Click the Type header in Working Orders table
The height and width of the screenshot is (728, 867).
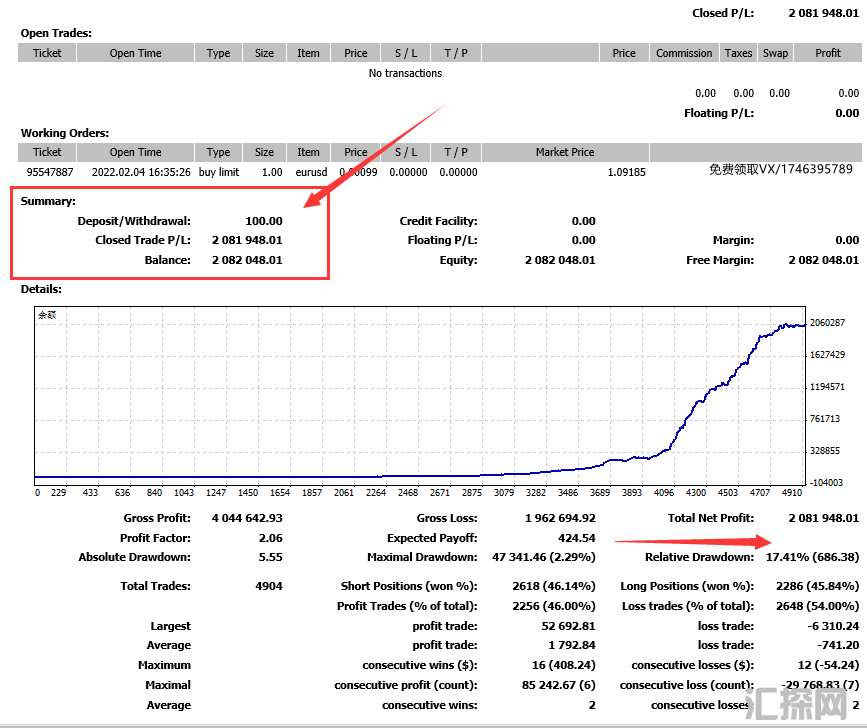pos(218,152)
